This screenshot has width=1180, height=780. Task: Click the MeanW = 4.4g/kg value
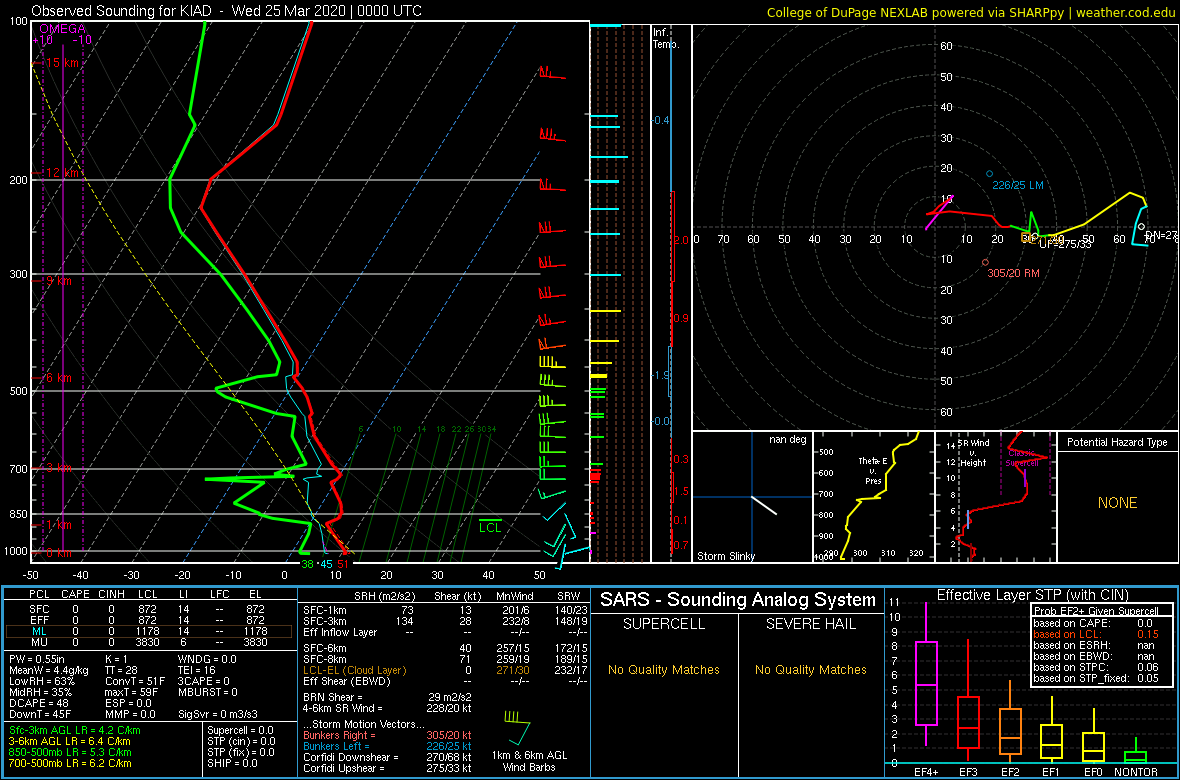pyautogui.click(x=48, y=671)
